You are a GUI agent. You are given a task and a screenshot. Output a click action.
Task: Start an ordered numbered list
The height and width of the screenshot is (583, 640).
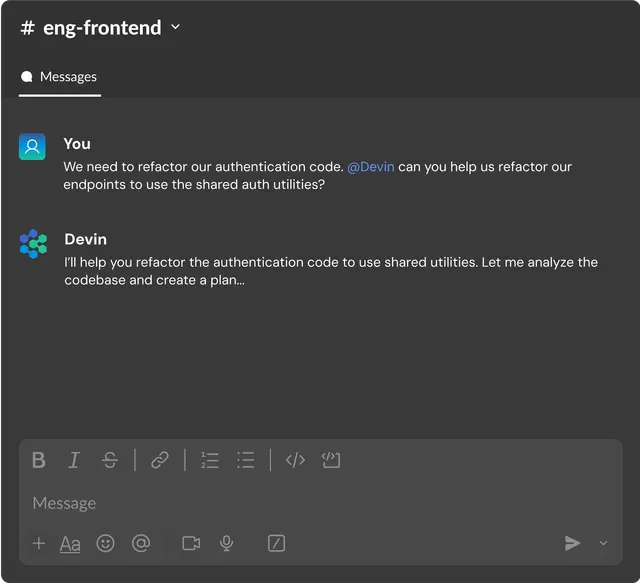pyautogui.click(x=210, y=460)
